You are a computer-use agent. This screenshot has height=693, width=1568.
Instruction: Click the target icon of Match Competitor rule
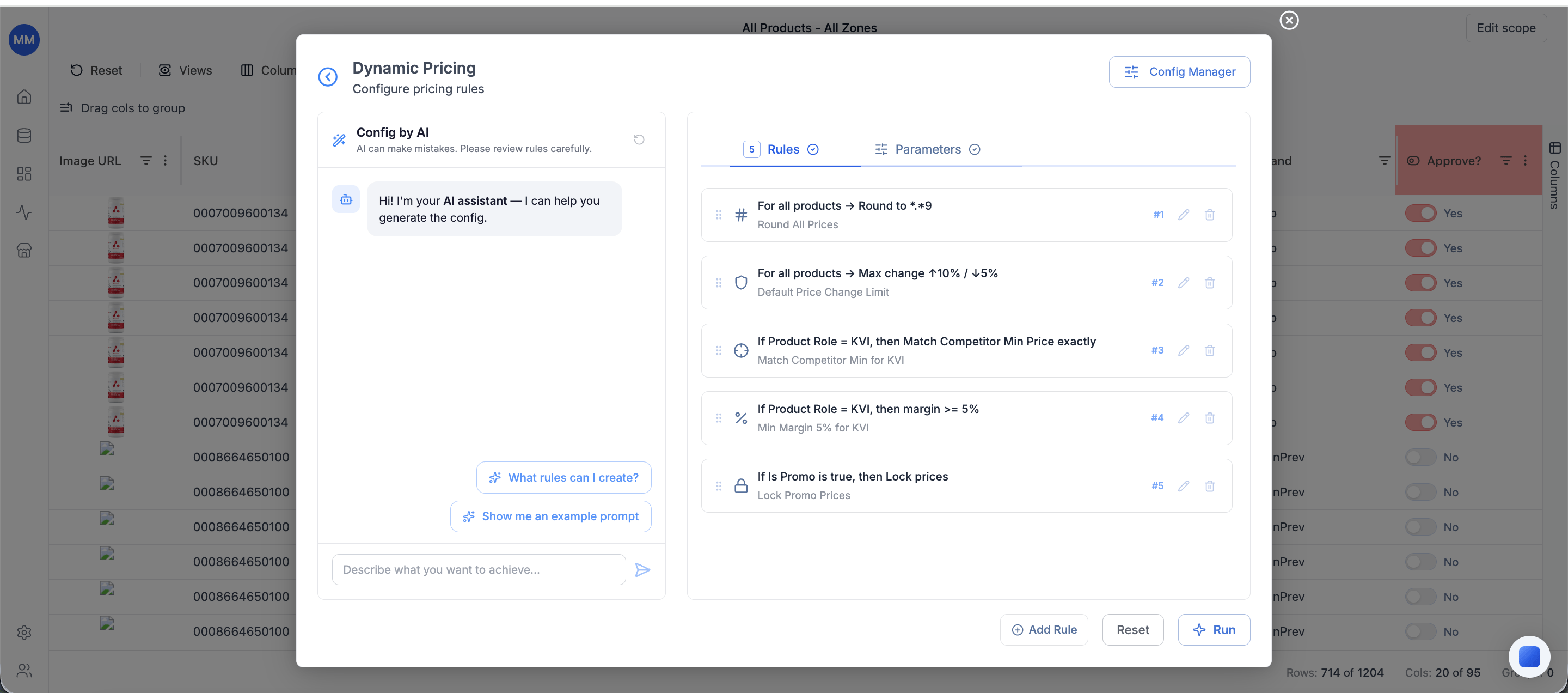[741, 350]
